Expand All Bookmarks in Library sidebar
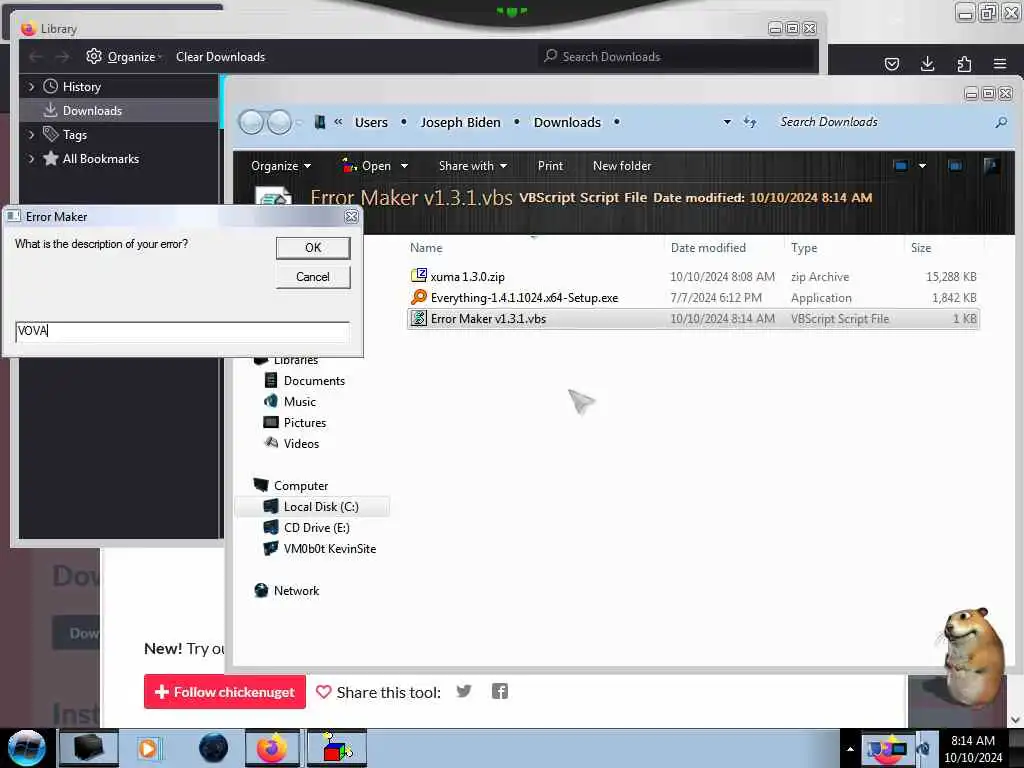Screen dimensions: 1024x768 31,159
